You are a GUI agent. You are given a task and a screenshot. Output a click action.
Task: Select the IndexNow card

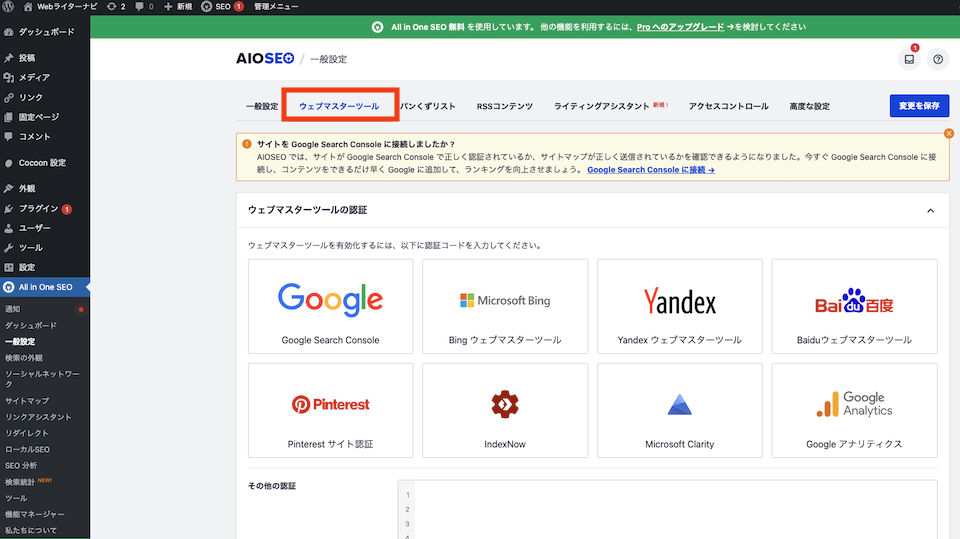(x=505, y=410)
